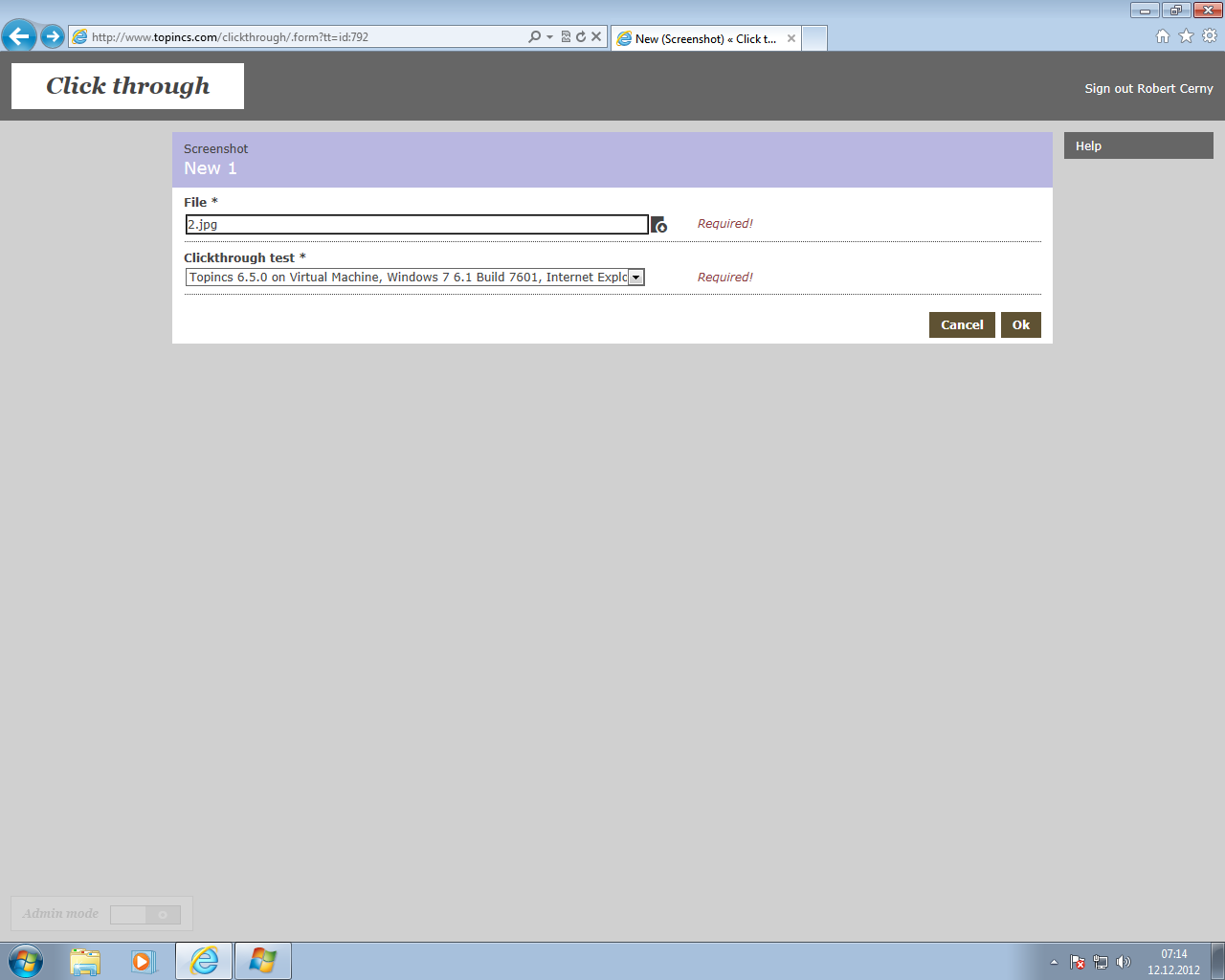Click the search magnifier in the address bar
This screenshot has height=980, width=1225.
[534, 37]
